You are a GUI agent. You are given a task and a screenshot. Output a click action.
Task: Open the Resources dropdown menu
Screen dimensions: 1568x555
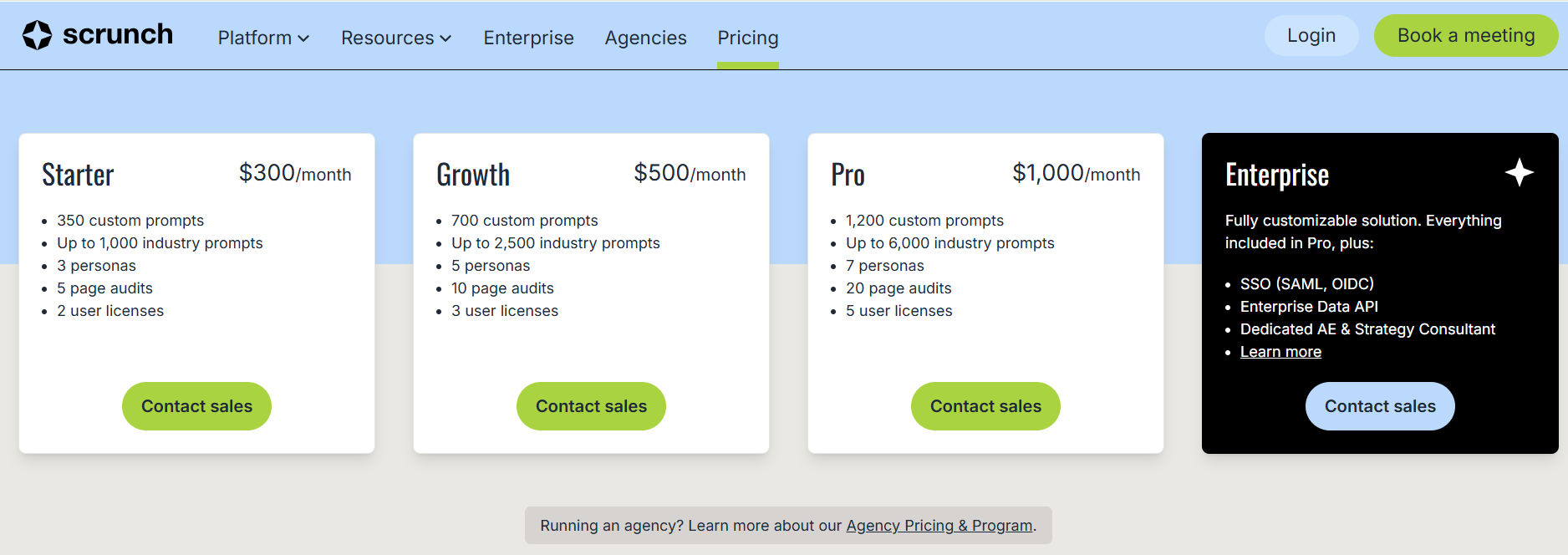pyautogui.click(x=395, y=38)
